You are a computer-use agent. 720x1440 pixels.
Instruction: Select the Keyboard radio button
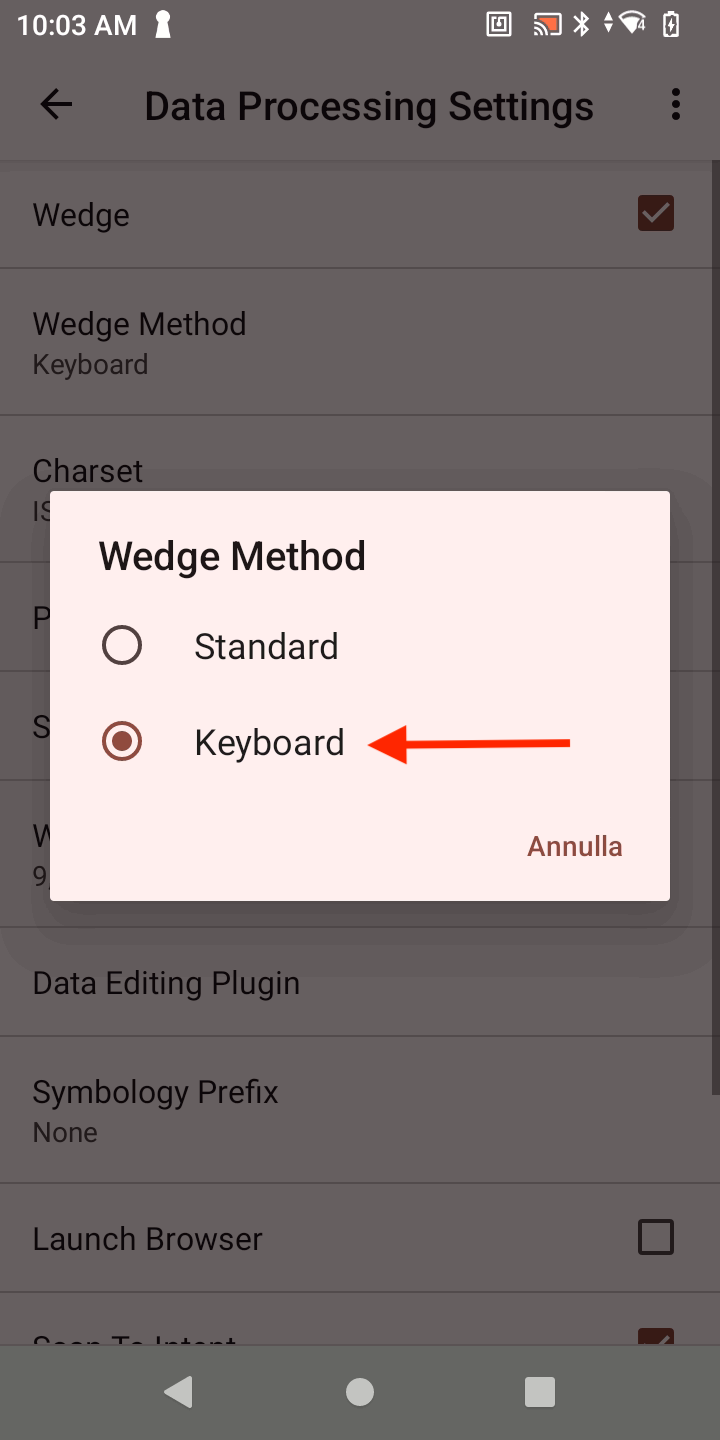tap(122, 742)
